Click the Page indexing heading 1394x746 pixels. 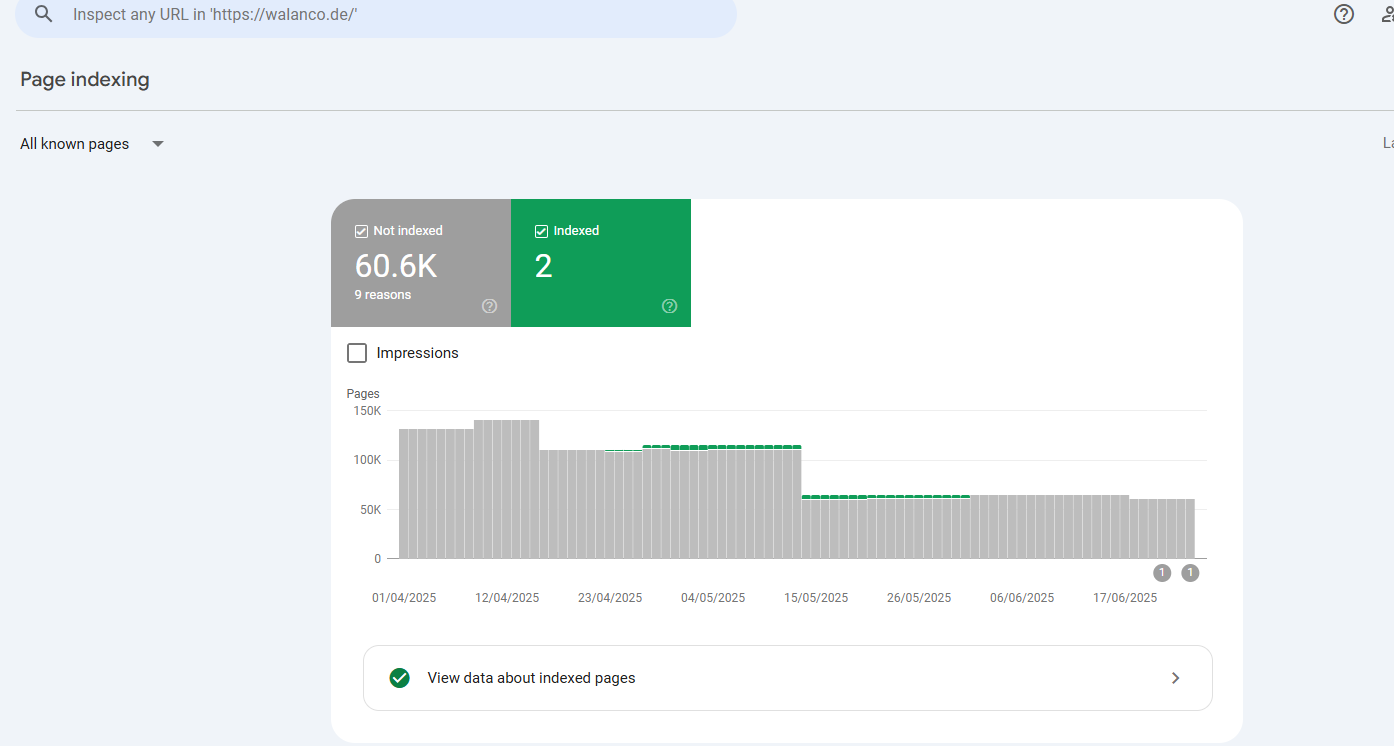click(x=85, y=80)
